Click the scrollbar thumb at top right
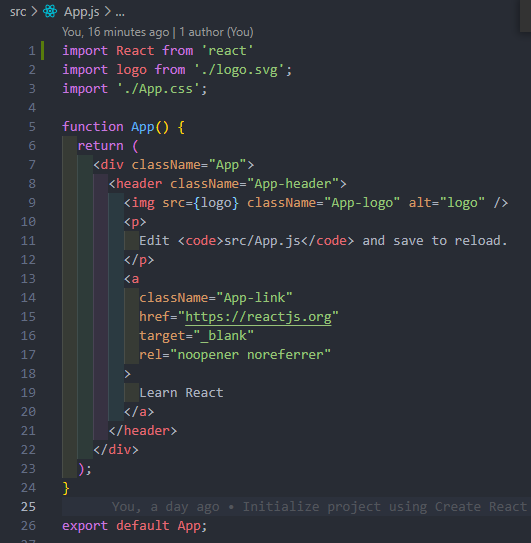Screen dimensions: 531x543 [x=525, y=16]
